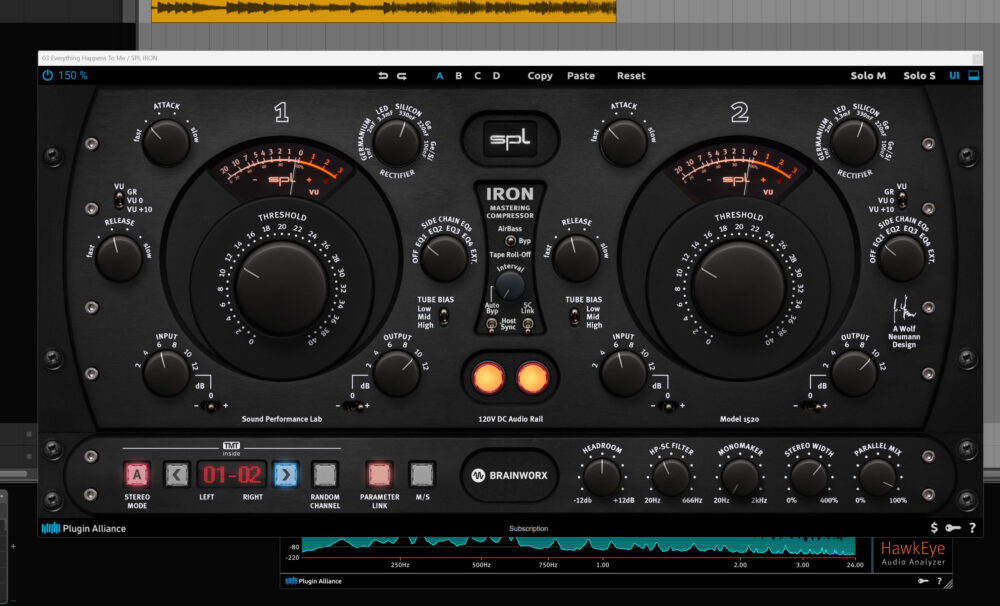Toggle the Stereo Mode A button
1000x606 pixels.
click(x=136, y=475)
